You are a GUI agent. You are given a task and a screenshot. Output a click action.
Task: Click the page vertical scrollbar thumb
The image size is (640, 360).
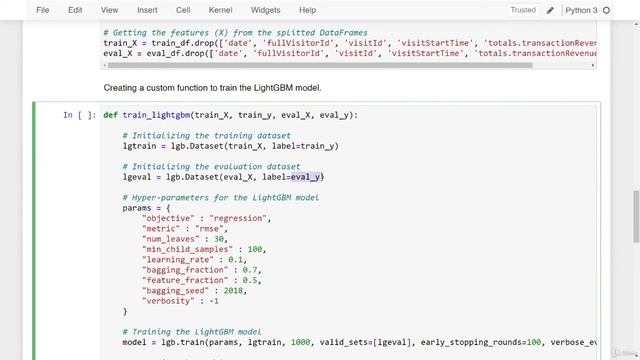[636, 216]
